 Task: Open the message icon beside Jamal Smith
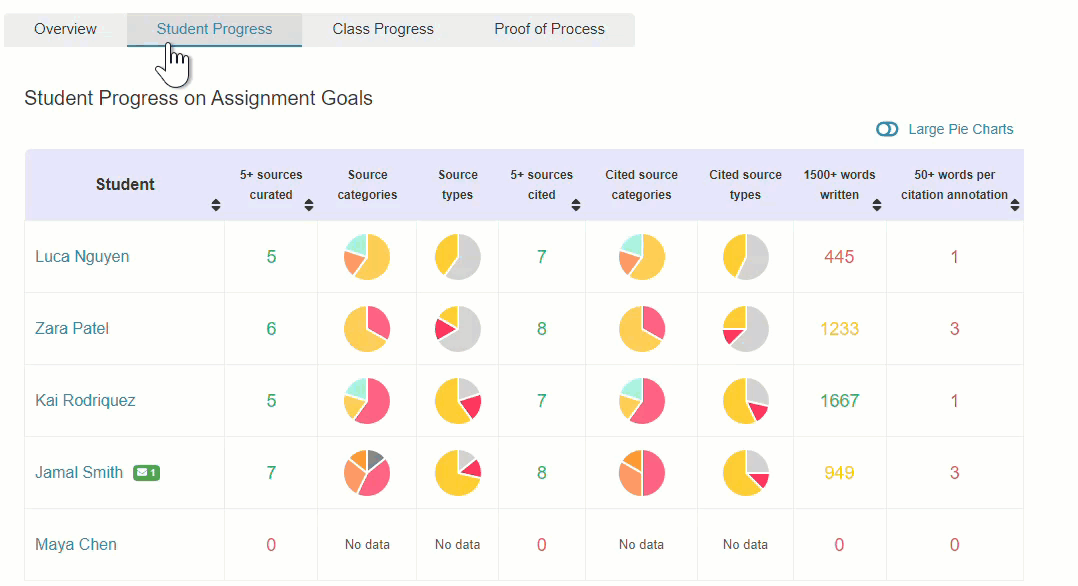[x=146, y=472]
